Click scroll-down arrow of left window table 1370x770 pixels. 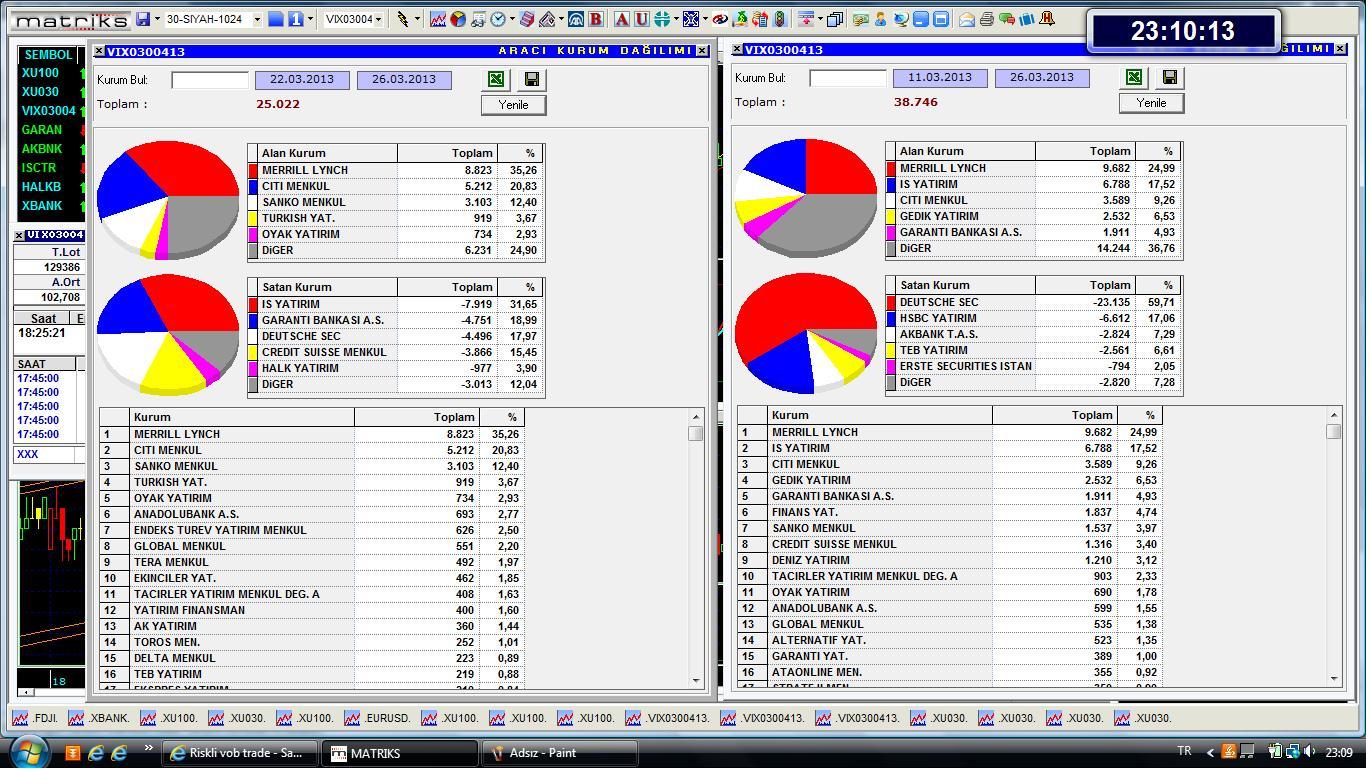[696, 680]
